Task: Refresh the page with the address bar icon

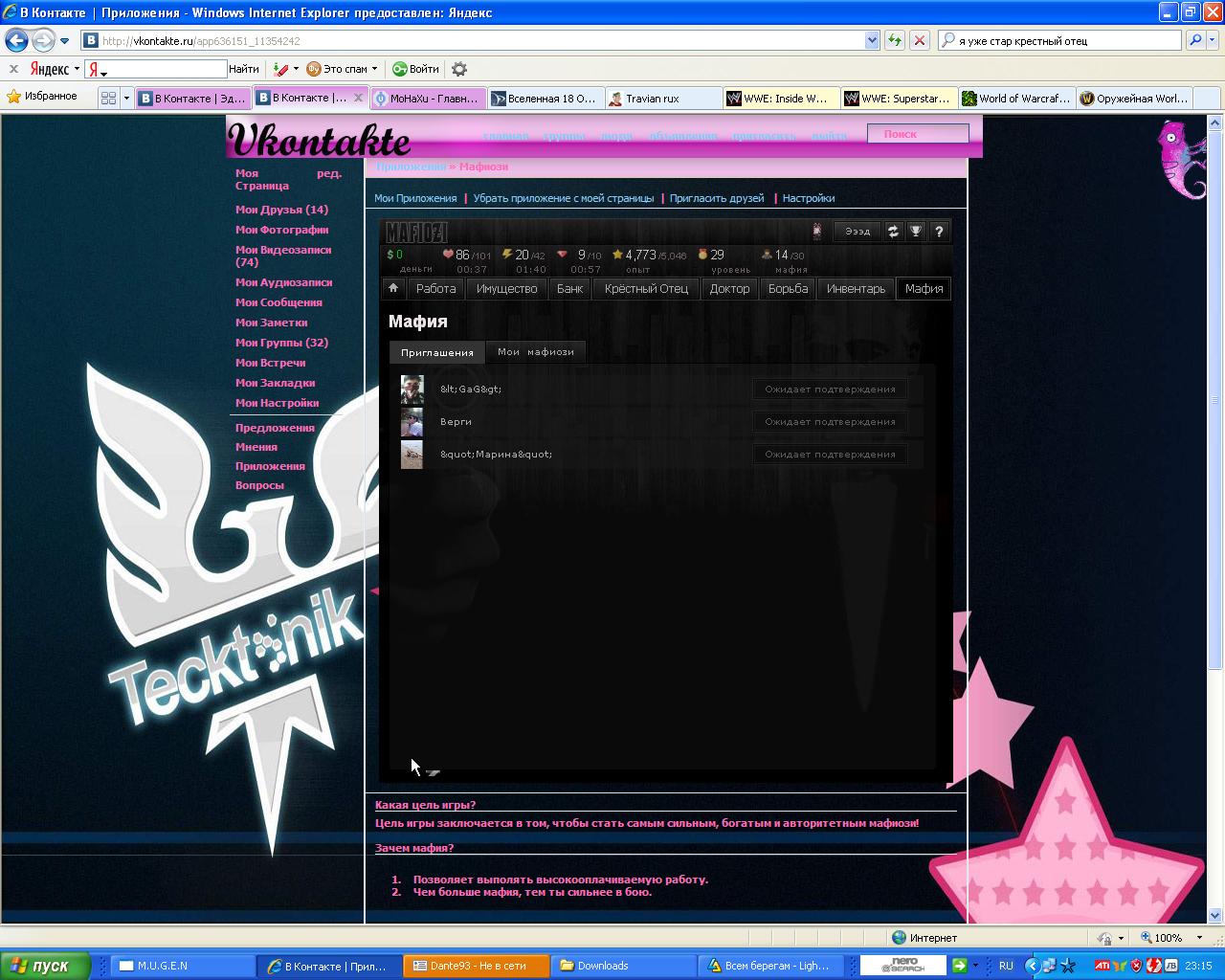Action: 894,40
